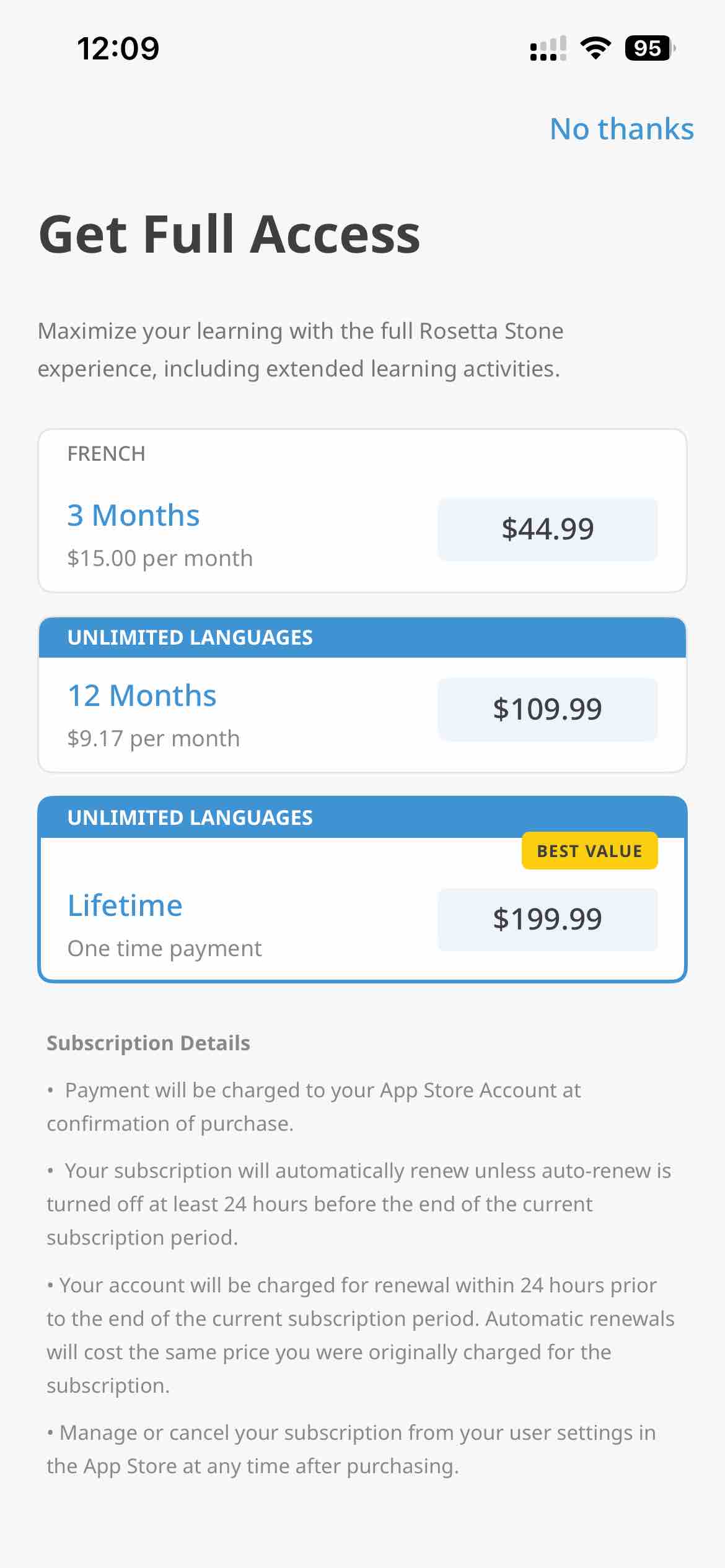Tap the BEST VALUE badge
The height and width of the screenshot is (1568, 725).
point(590,850)
